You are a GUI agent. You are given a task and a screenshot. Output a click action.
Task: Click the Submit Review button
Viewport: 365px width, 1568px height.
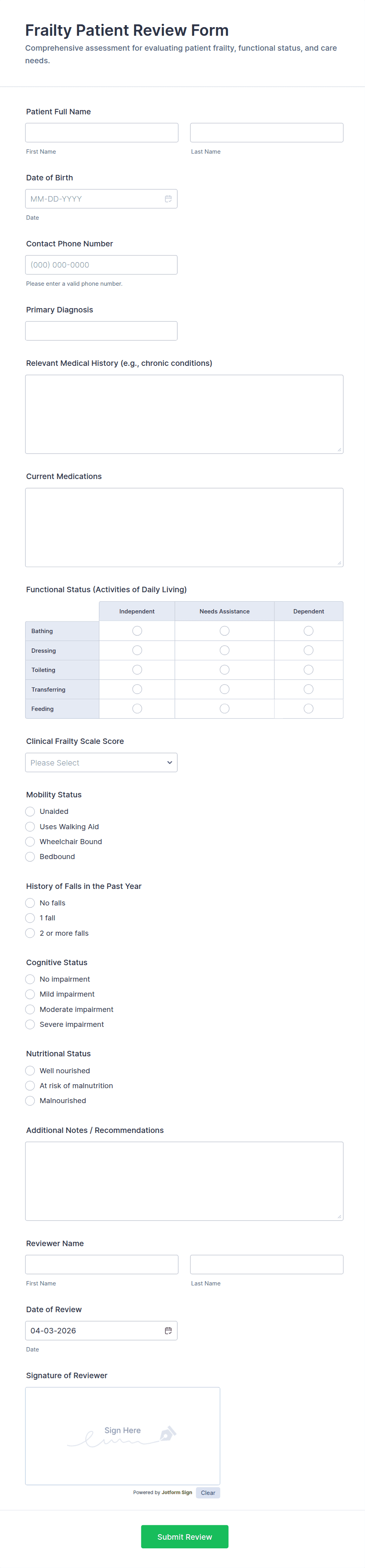184,1537
